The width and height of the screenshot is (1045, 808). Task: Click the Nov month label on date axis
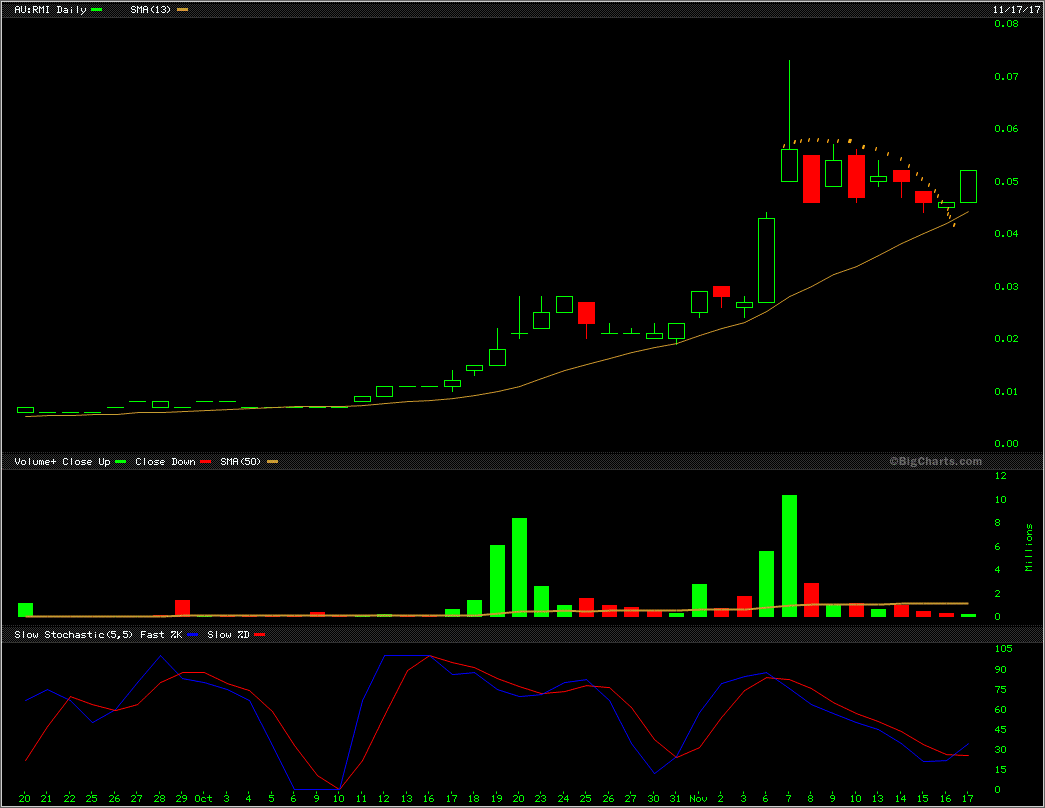pos(698,799)
